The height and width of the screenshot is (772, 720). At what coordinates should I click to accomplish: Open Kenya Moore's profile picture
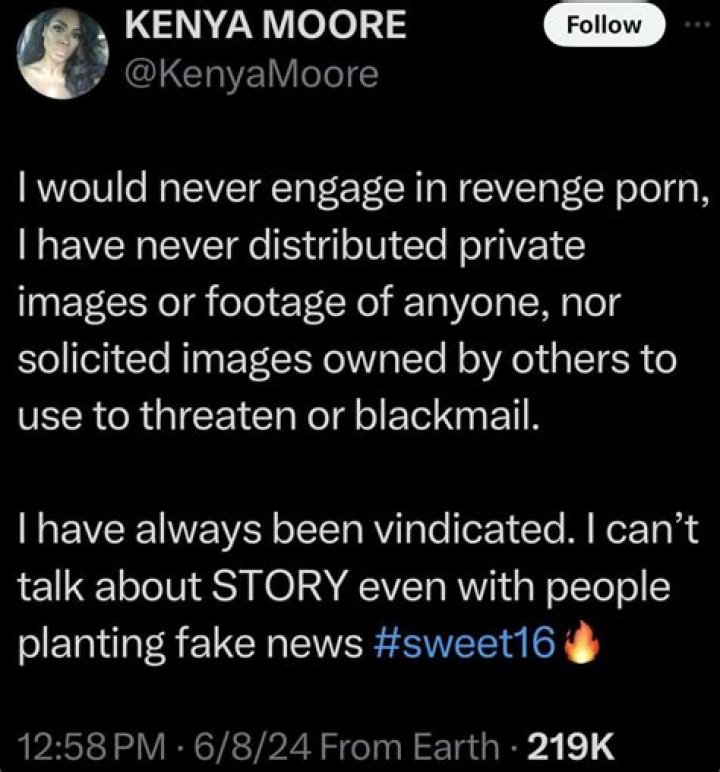62,54
